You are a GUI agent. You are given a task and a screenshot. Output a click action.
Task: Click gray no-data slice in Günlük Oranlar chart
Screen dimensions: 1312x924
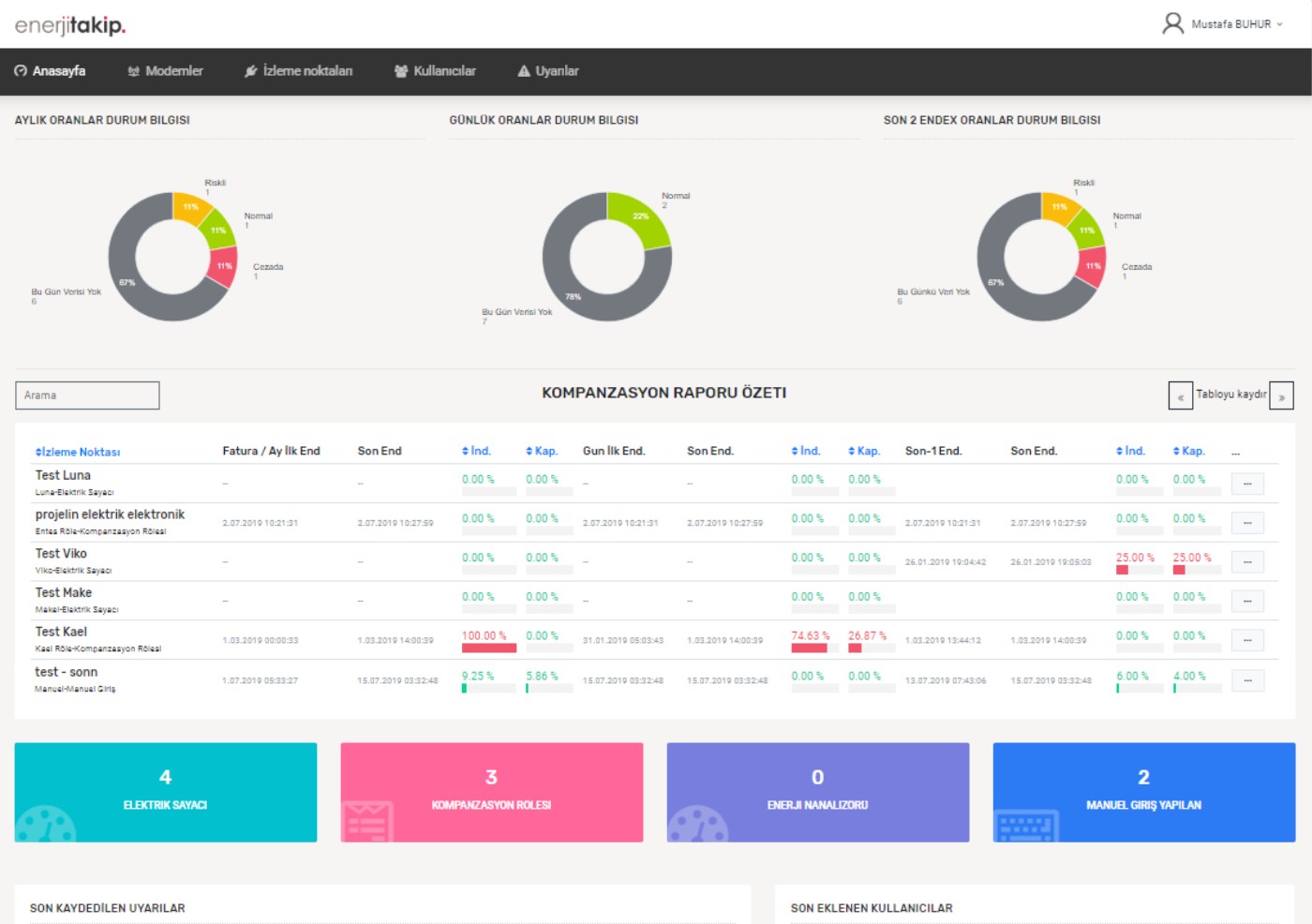[574, 295]
